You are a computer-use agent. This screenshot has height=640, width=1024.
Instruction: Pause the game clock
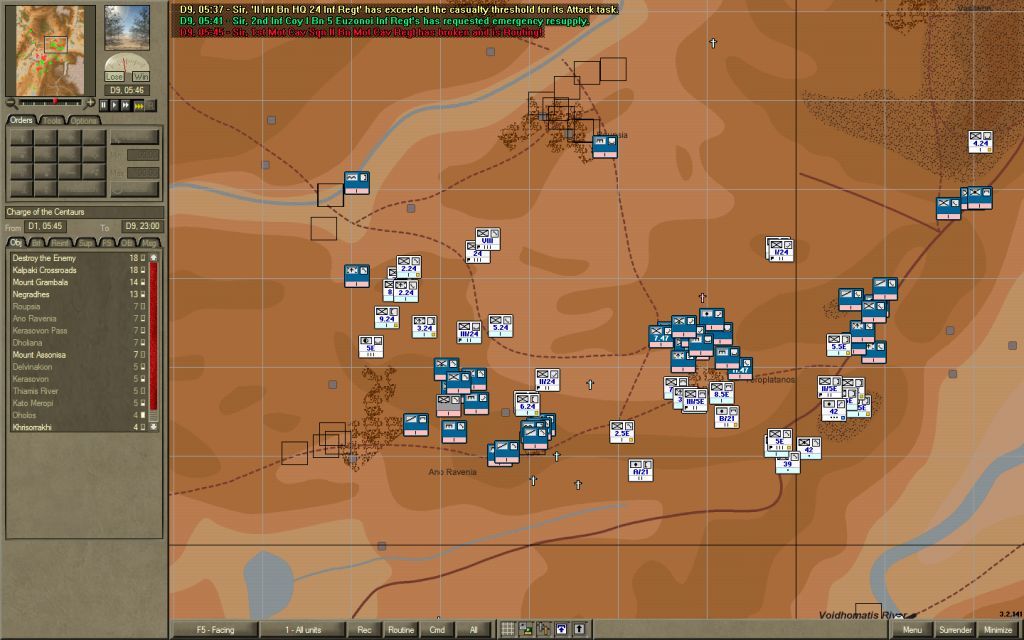103,105
